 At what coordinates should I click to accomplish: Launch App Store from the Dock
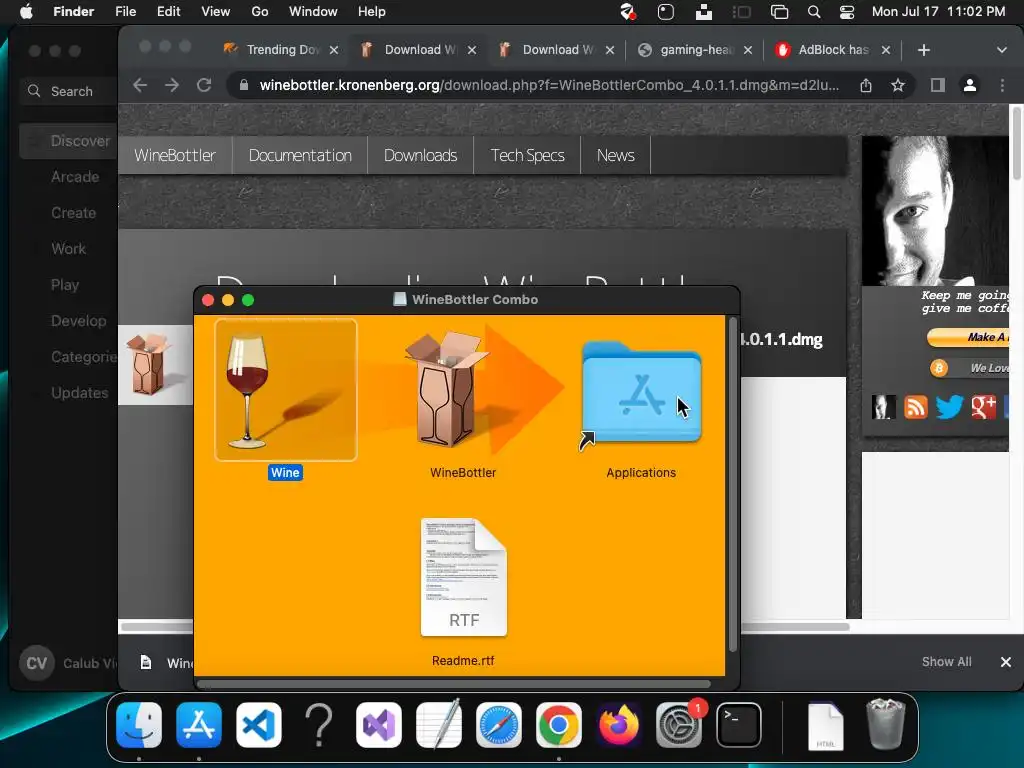pos(199,725)
